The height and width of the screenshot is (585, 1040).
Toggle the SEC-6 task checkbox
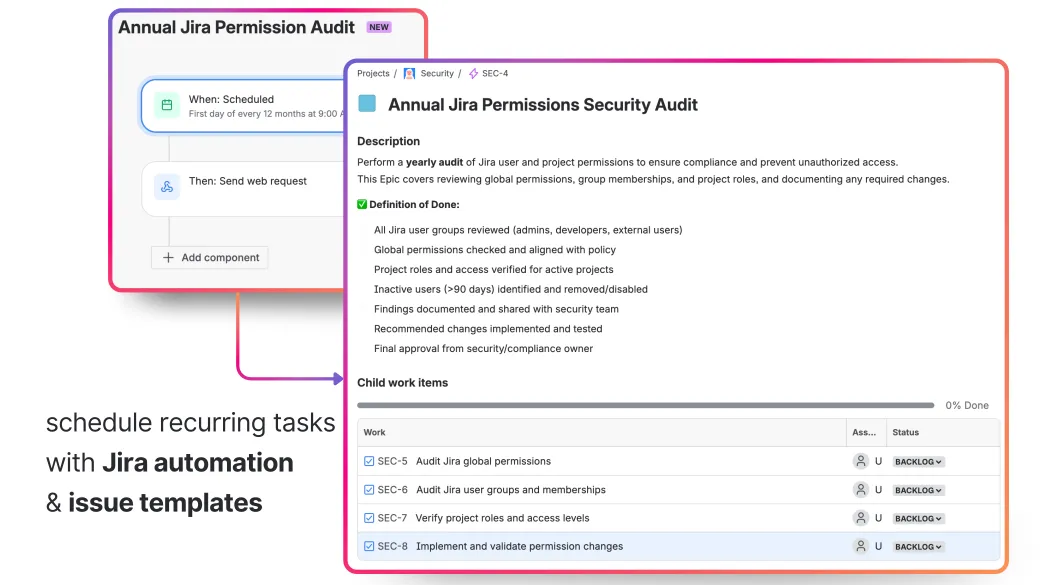click(x=370, y=489)
